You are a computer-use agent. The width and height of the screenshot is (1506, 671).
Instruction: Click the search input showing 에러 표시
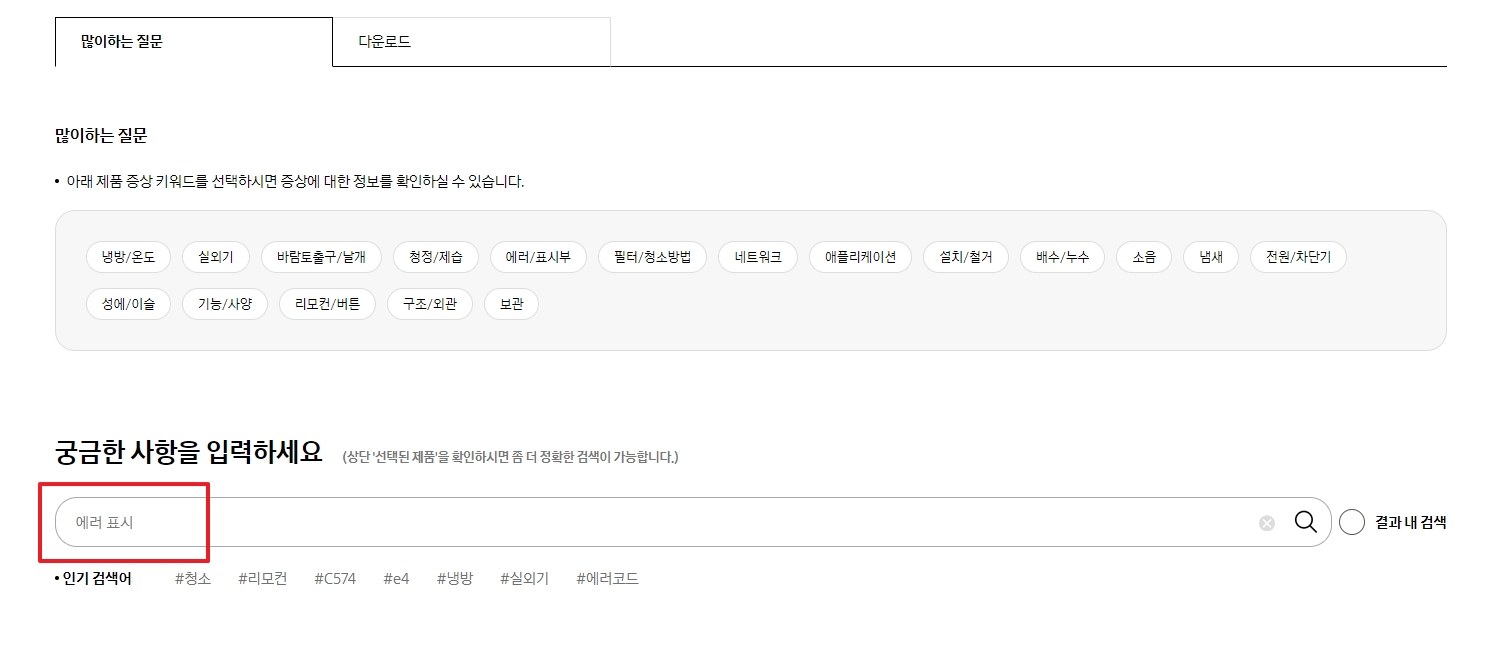pos(400,521)
